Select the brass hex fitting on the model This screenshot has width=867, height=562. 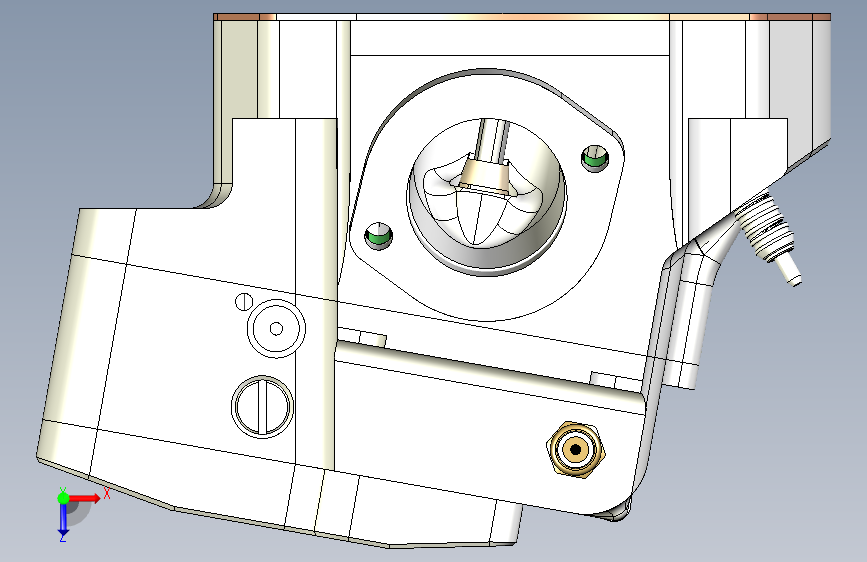coord(575,450)
